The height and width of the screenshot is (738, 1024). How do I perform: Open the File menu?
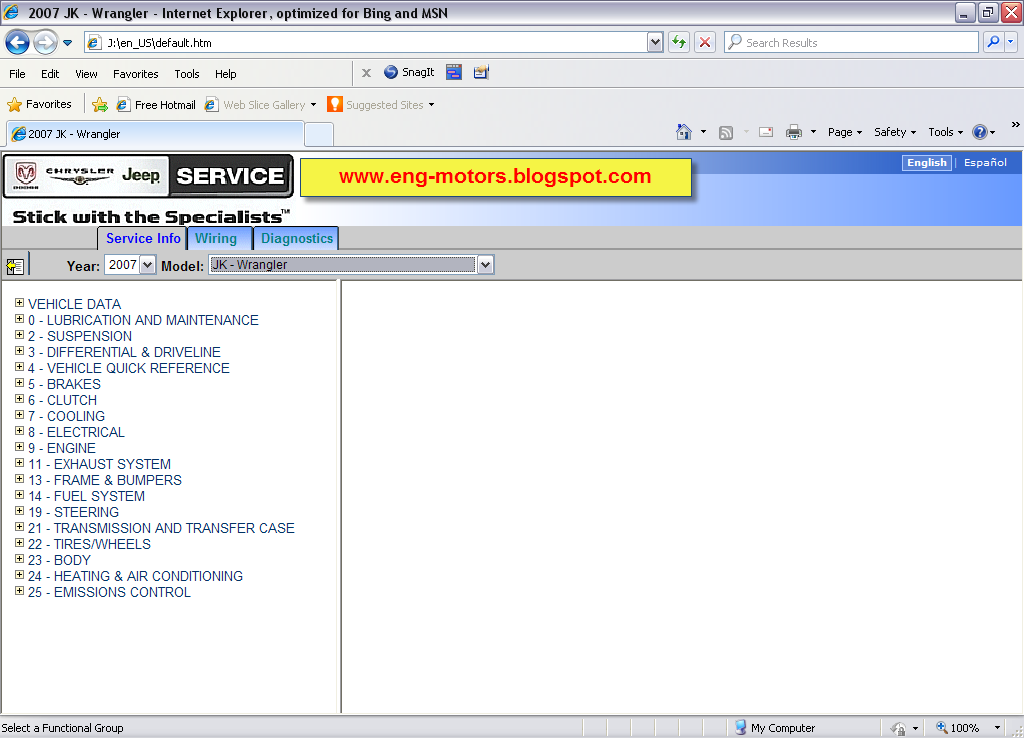pos(17,74)
